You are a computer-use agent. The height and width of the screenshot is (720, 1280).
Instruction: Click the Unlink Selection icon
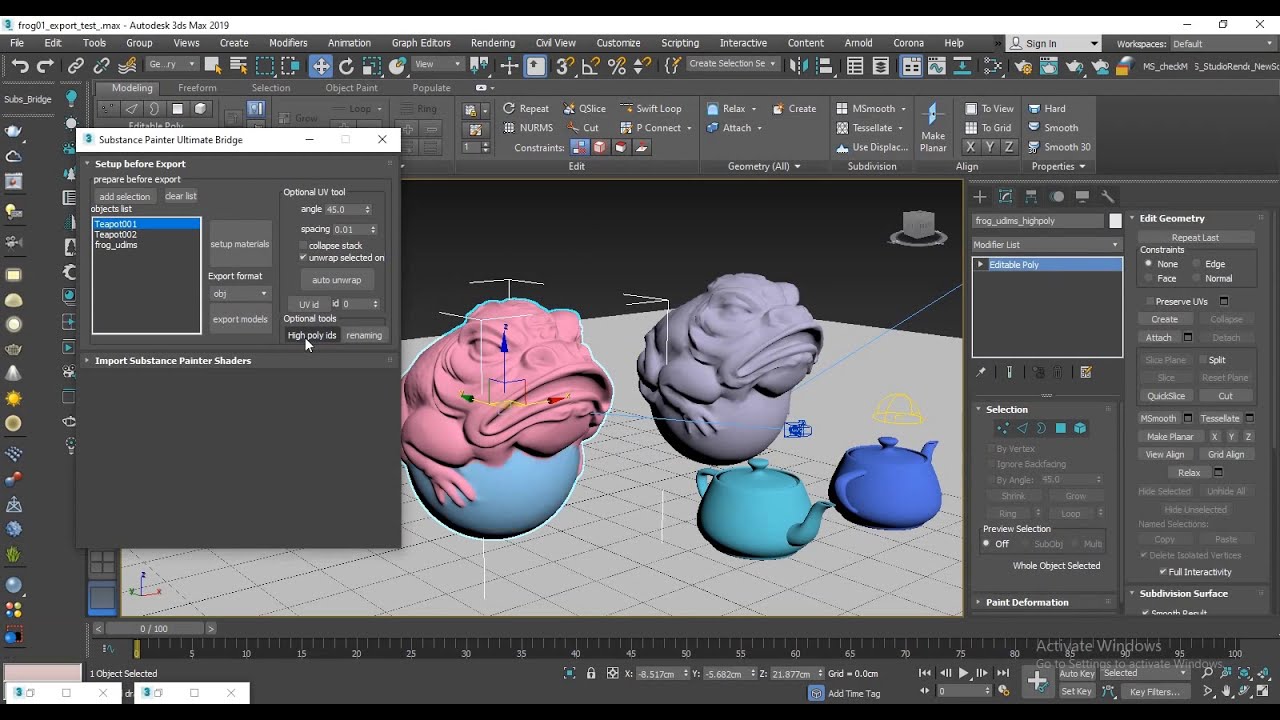(x=101, y=66)
